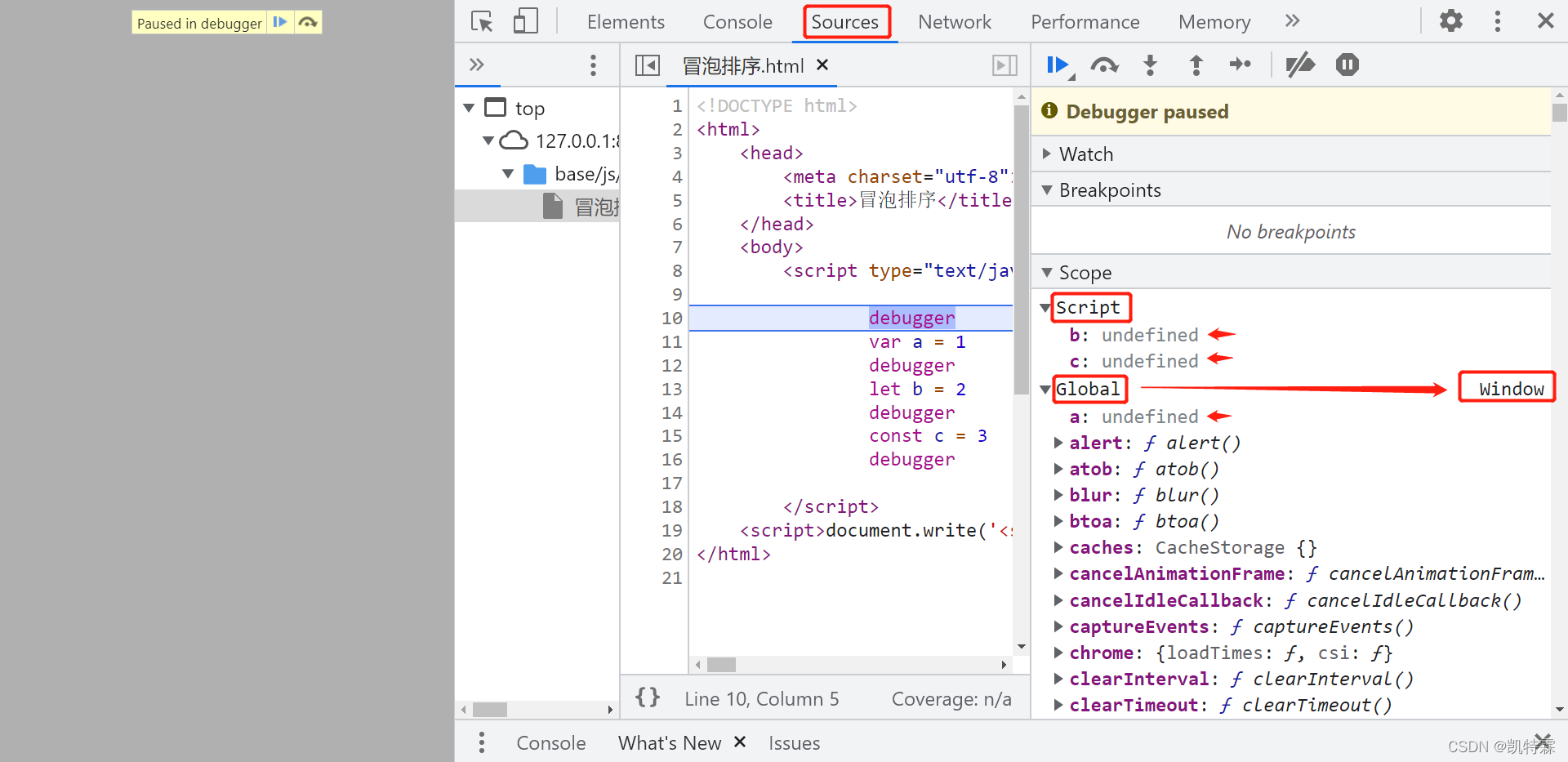1568x762 pixels.
Task: Click the code editor vertical scrollbar thumb
Action: [x=1021, y=250]
